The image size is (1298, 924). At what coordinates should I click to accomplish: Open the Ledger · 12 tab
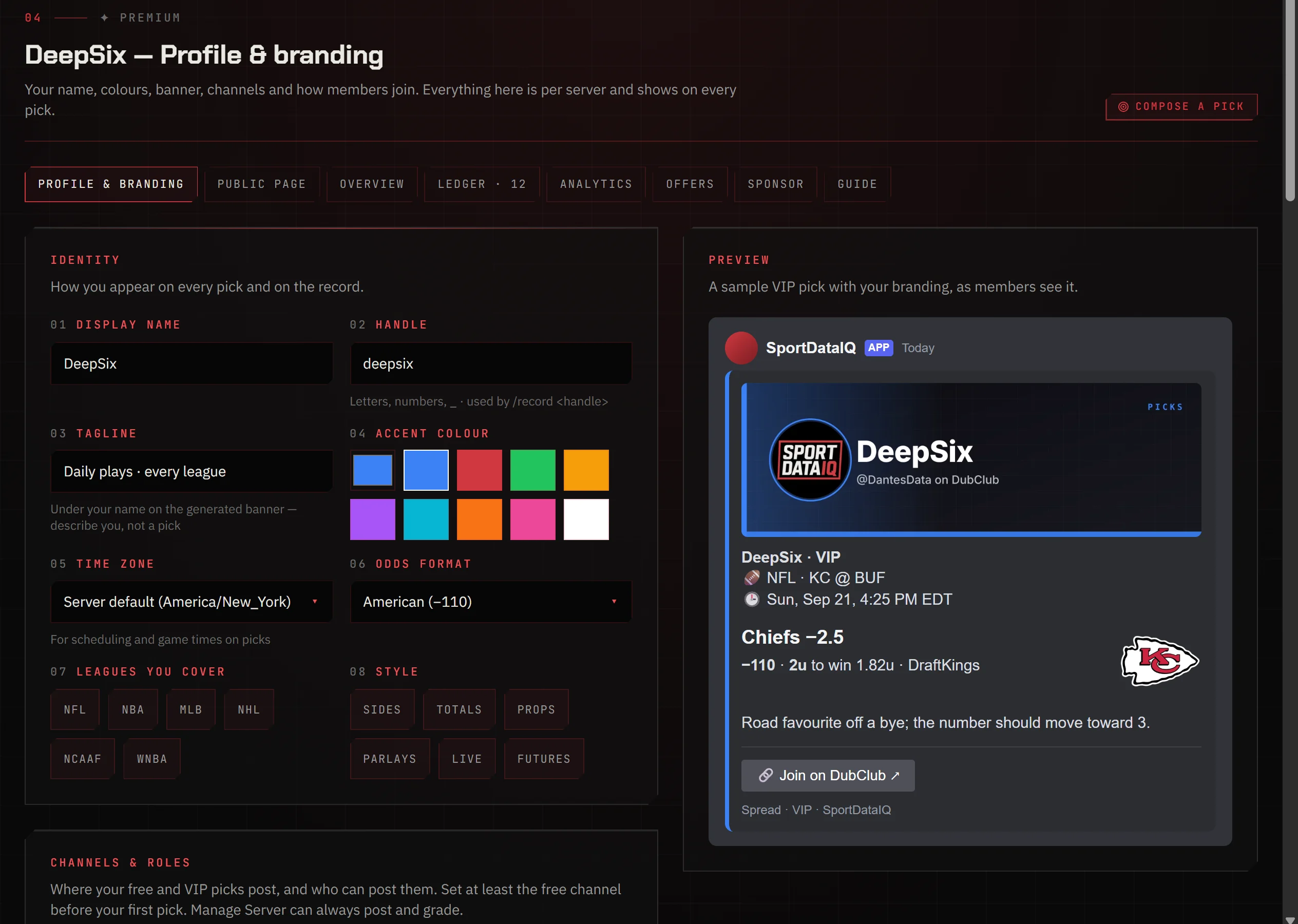[x=482, y=184]
